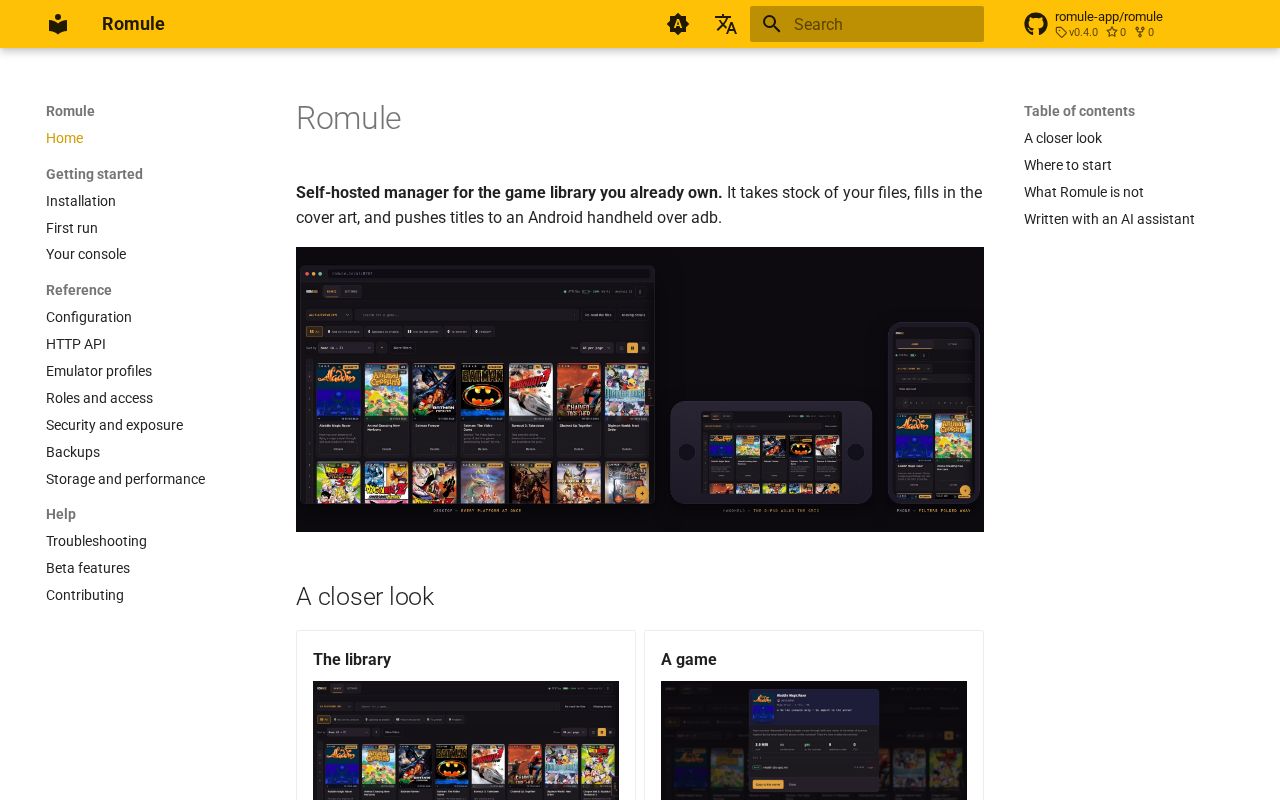
Task: Open the Troubleshooting help page
Action: click(96, 541)
